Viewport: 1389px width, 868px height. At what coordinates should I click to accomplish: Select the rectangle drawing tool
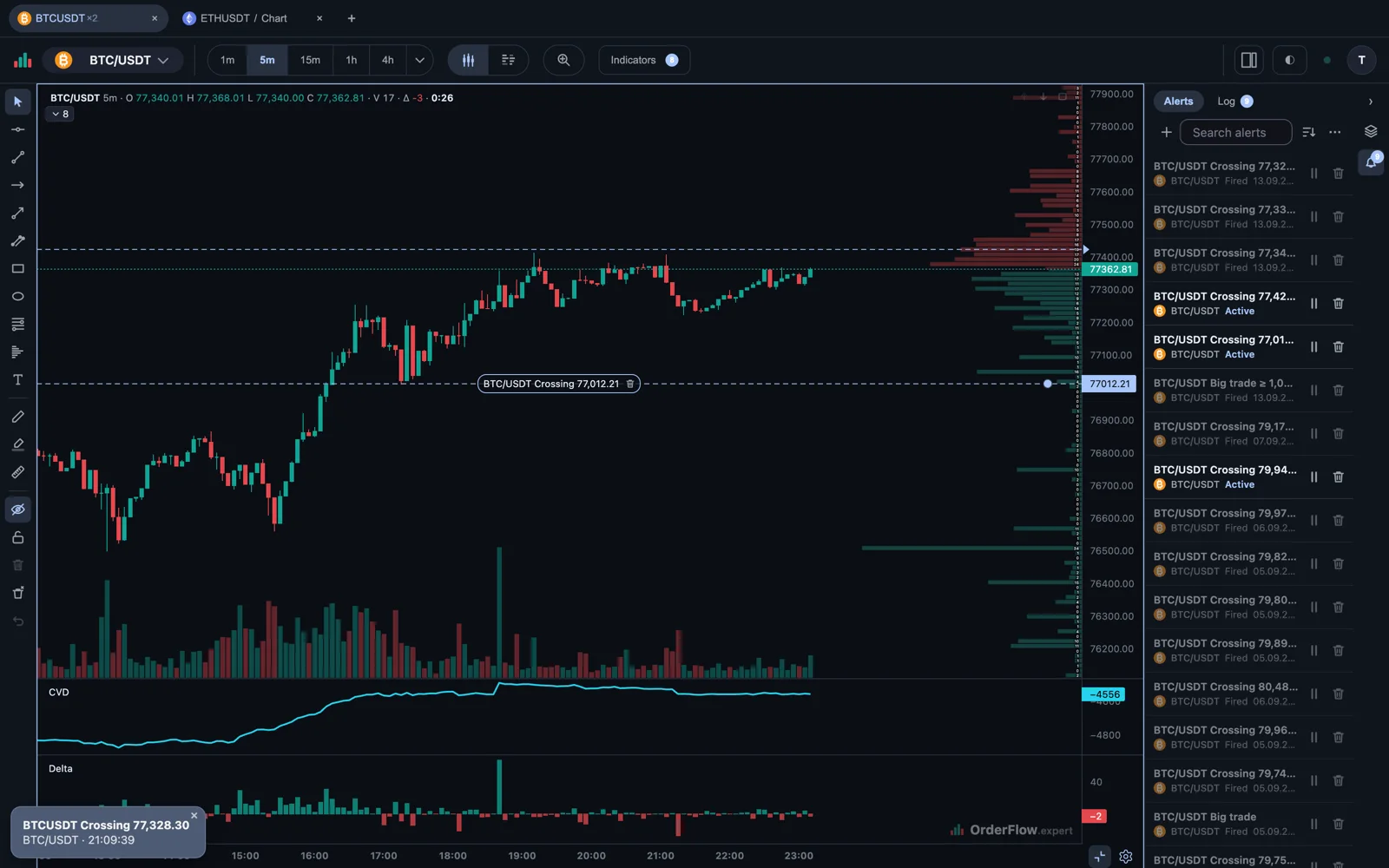tap(17, 268)
